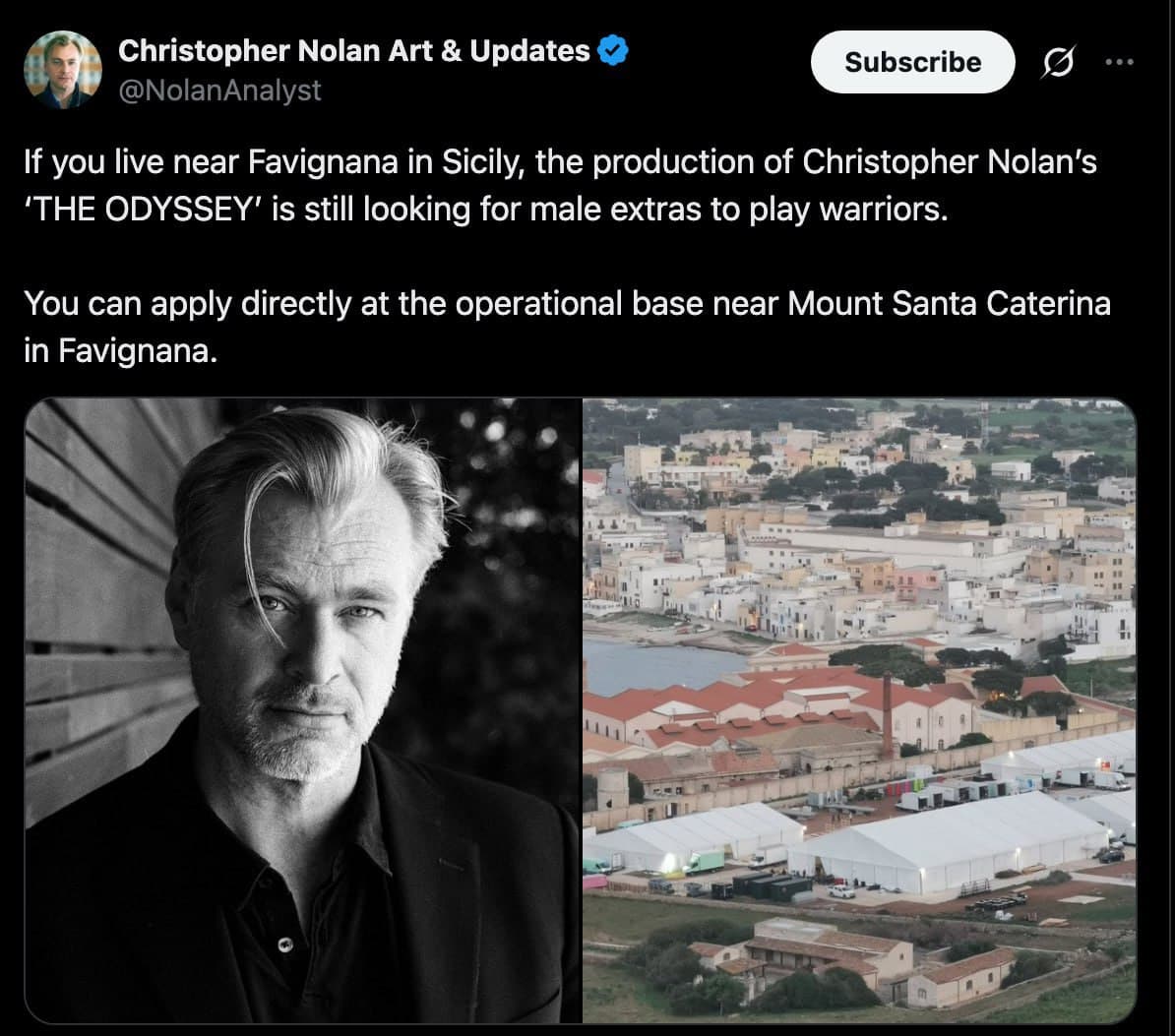Open the black-and-white portrait photo

(303, 711)
